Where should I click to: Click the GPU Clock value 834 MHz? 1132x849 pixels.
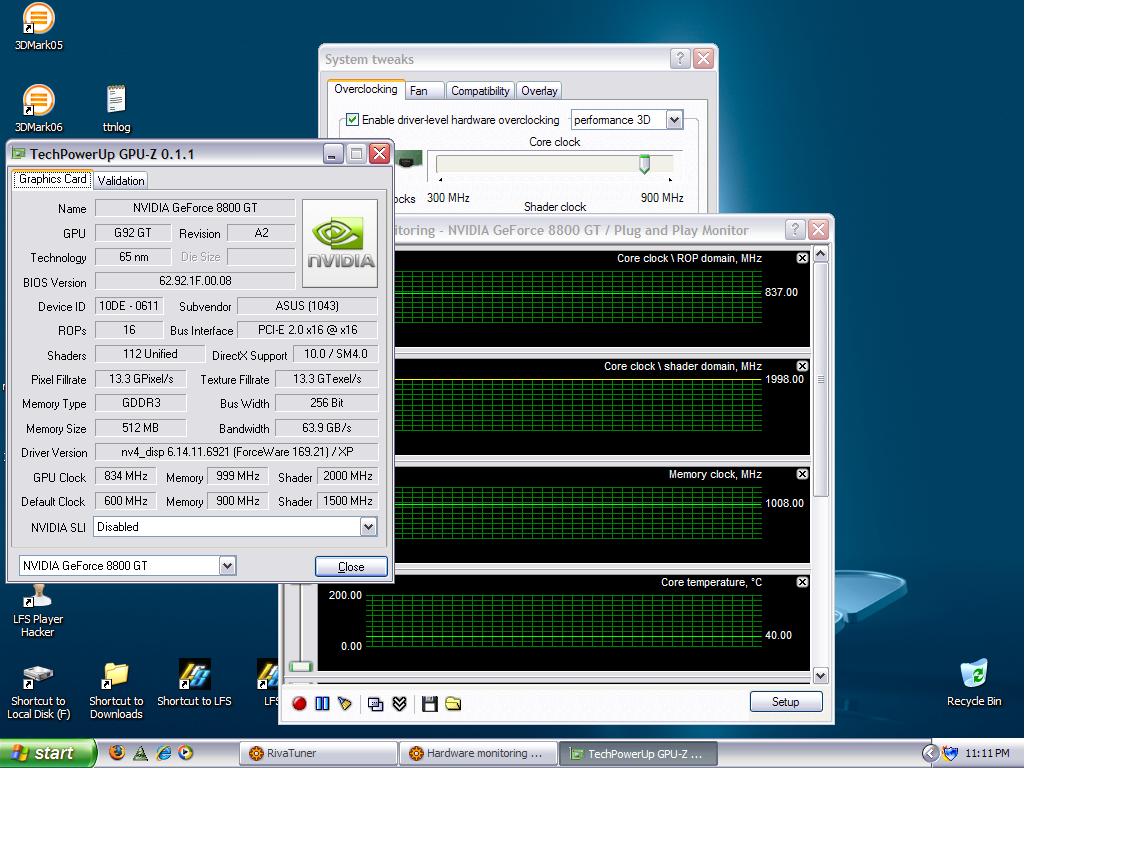point(126,476)
